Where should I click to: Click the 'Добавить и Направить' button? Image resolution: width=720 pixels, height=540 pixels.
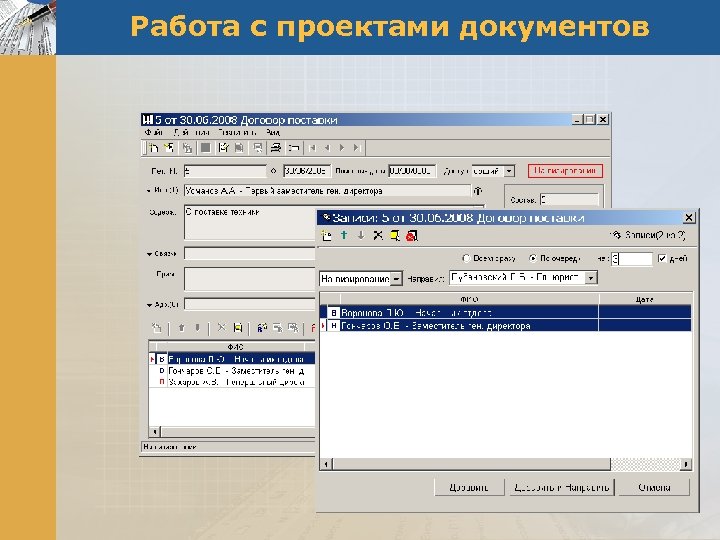[562, 487]
